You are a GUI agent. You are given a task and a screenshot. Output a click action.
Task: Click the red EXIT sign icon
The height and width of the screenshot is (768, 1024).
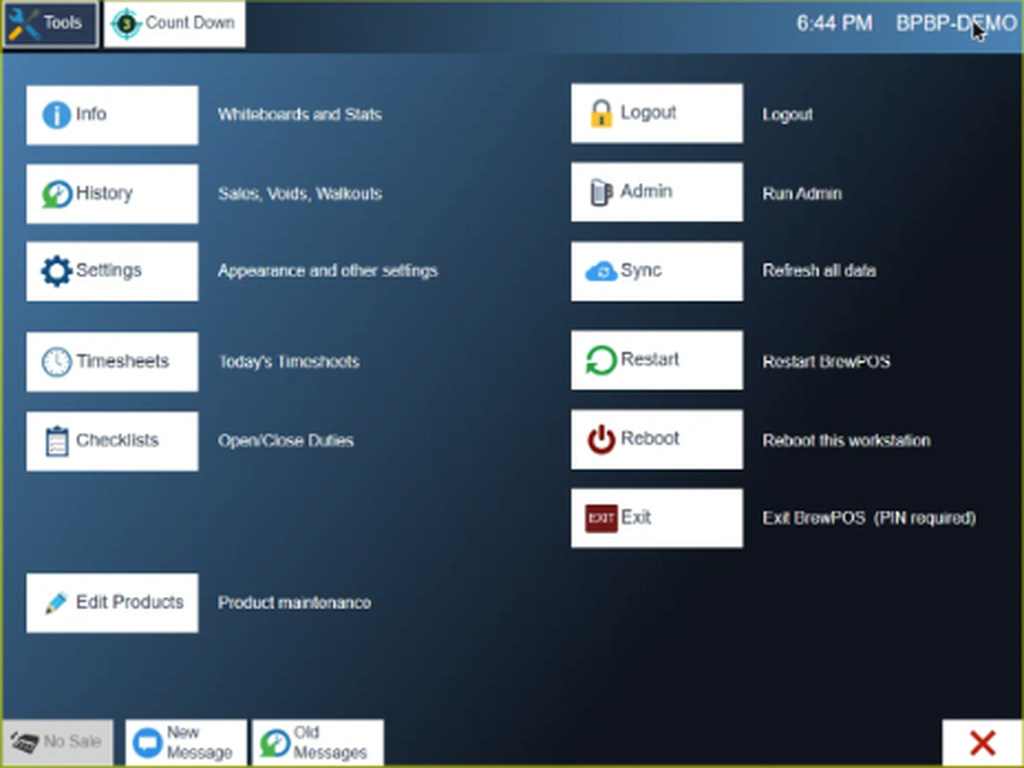tap(601, 519)
